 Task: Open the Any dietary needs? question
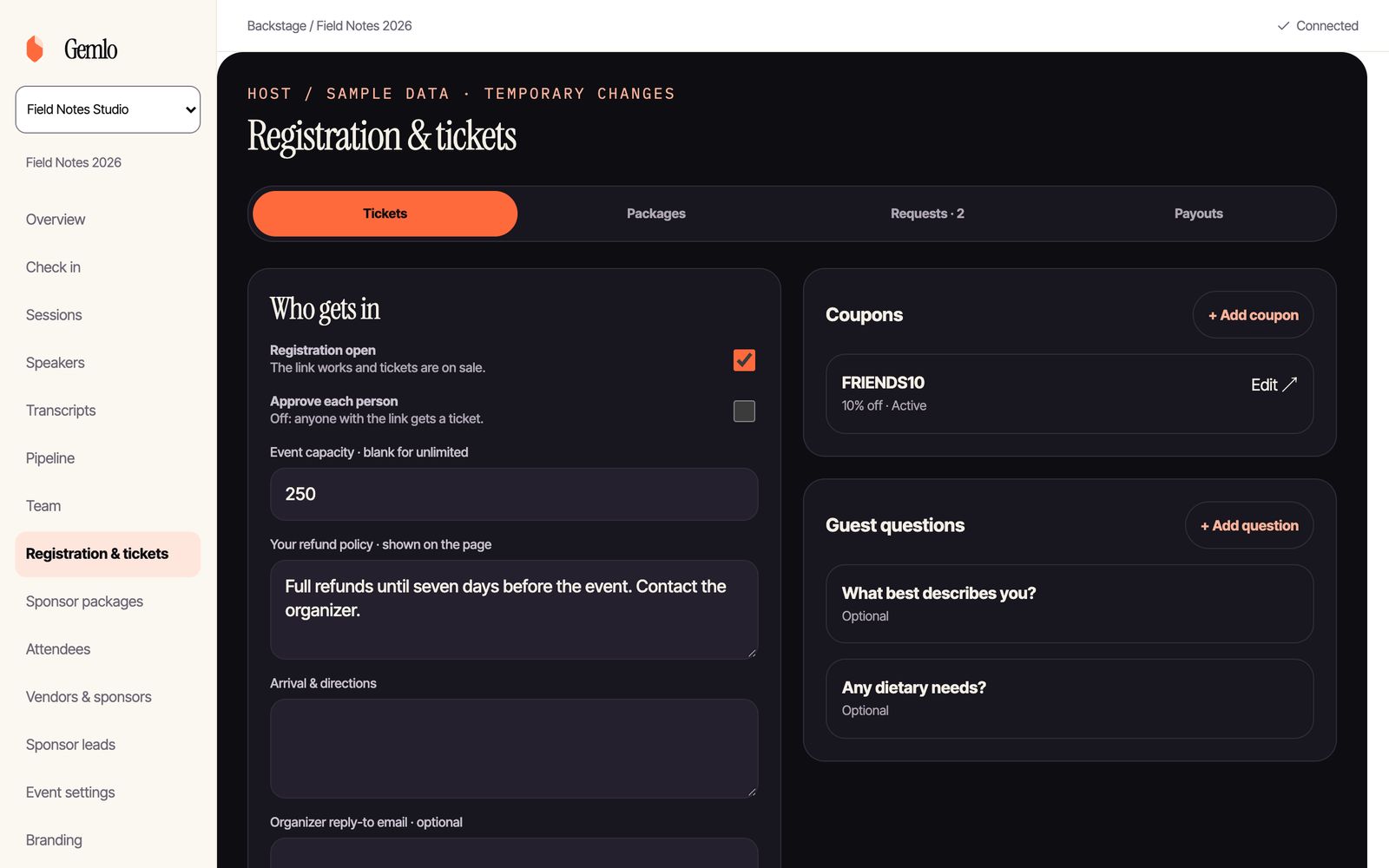pyautogui.click(x=1070, y=699)
